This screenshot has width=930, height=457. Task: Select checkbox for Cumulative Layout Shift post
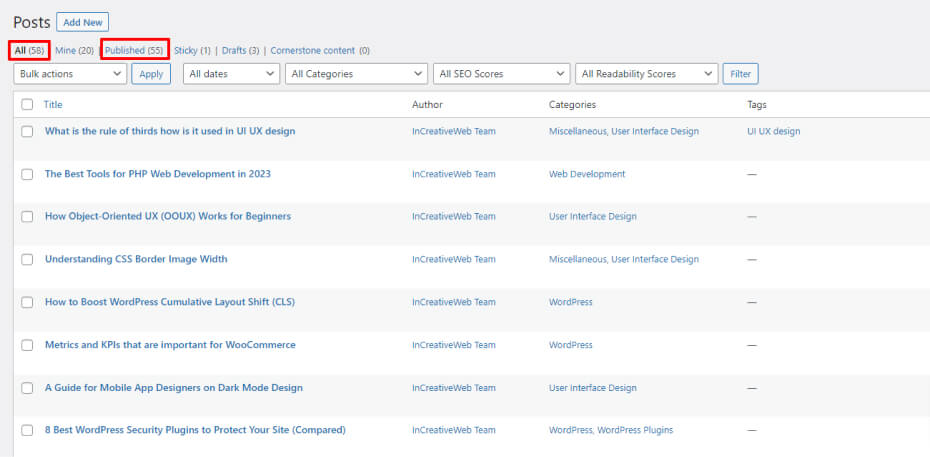[27, 302]
